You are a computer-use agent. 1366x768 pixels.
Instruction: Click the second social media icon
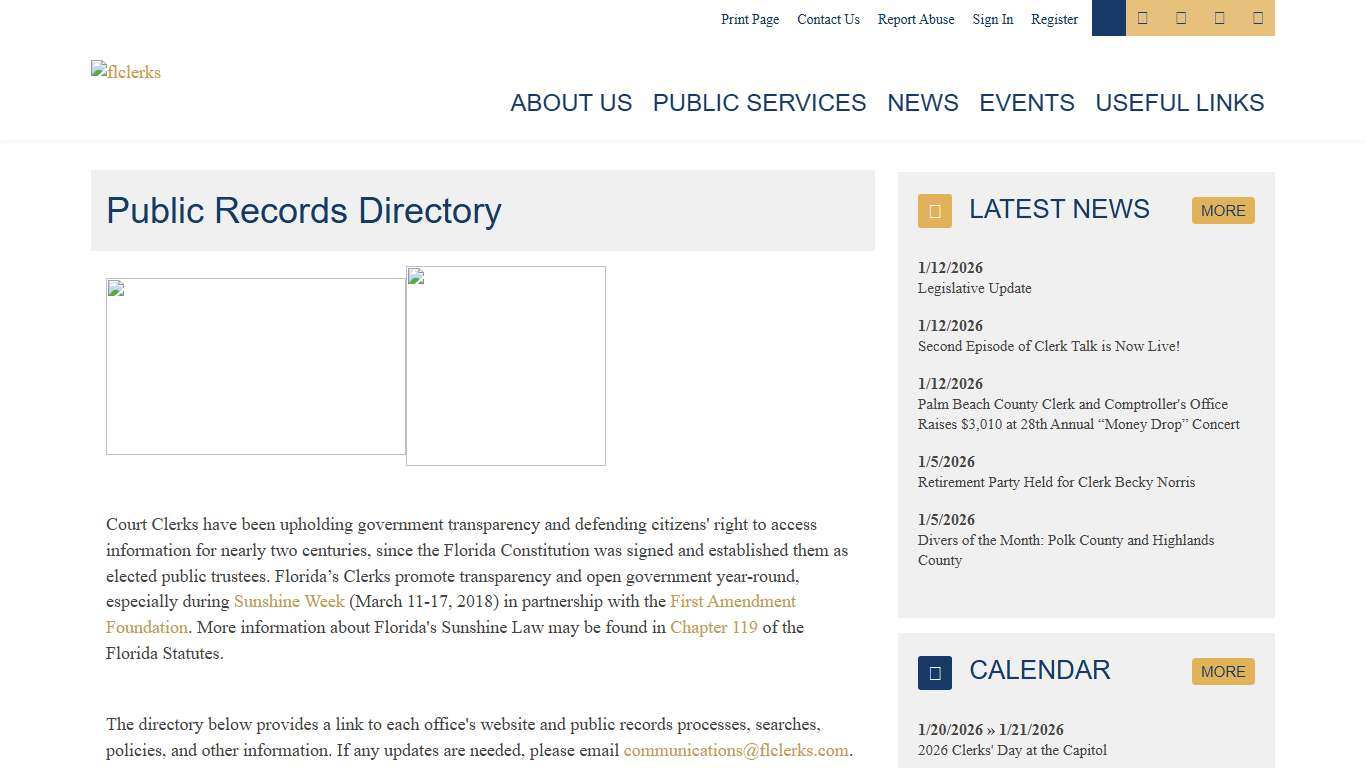point(1181,18)
